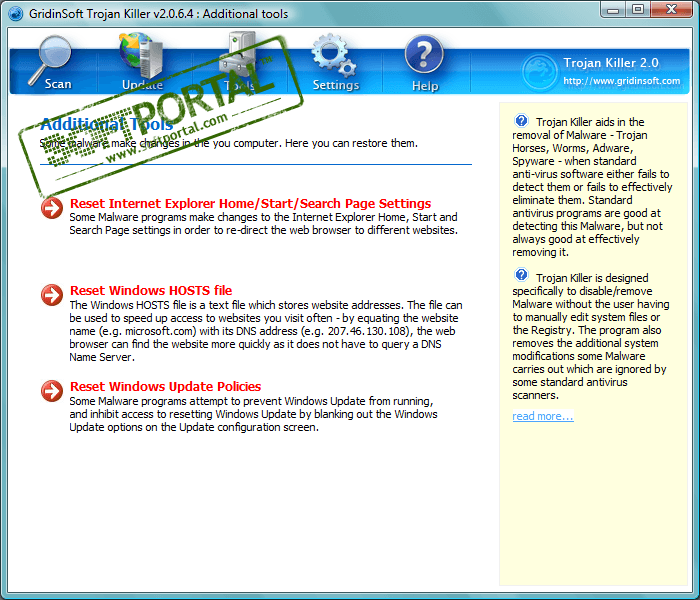Open the Reset Windows Update Policies link
The width and height of the screenshot is (700, 600).
coord(166,387)
